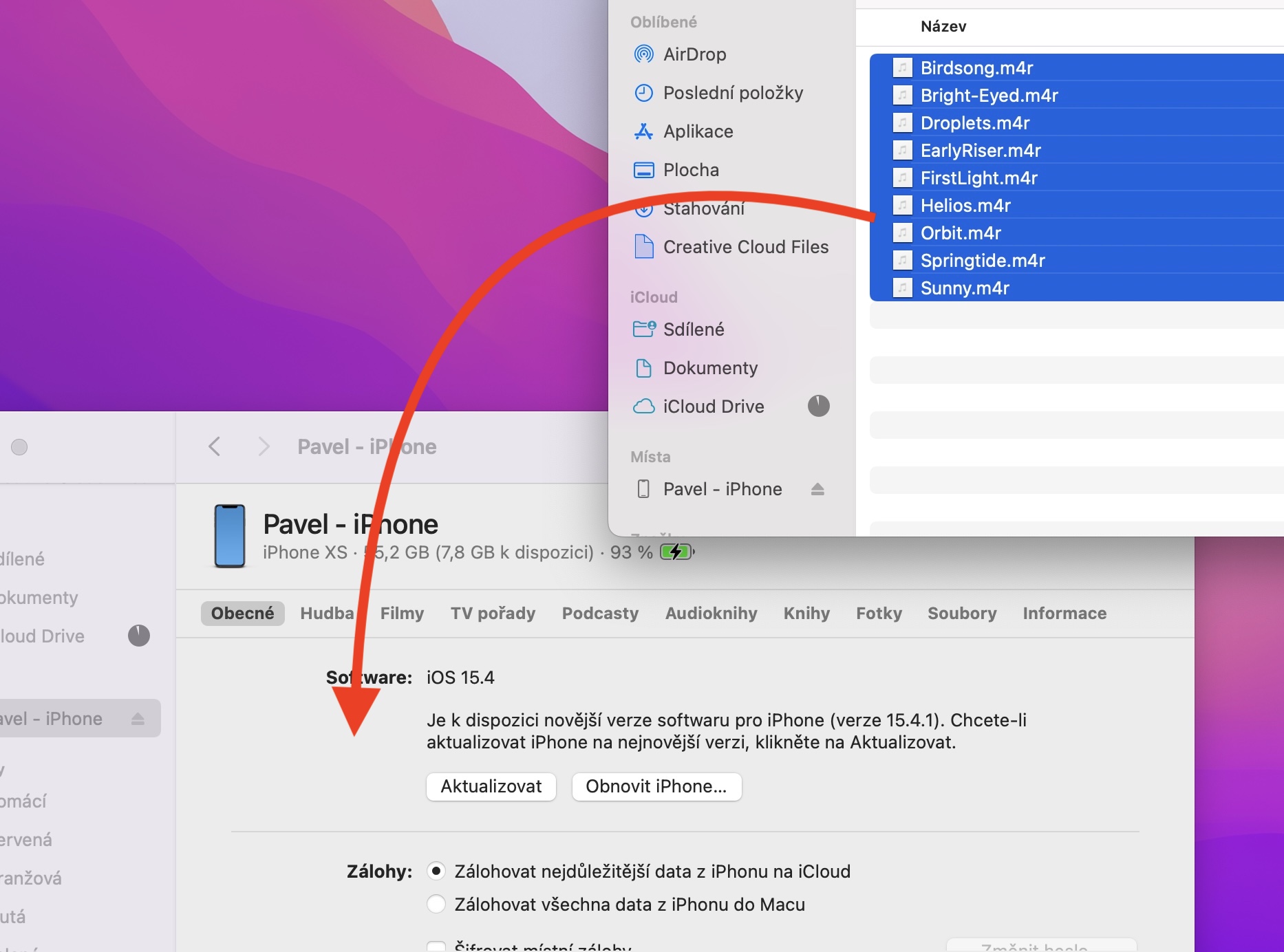Screen dimensions: 1284x952
Task: Select the Birdsong.m4r file name
Action: click(x=977, y=67)
